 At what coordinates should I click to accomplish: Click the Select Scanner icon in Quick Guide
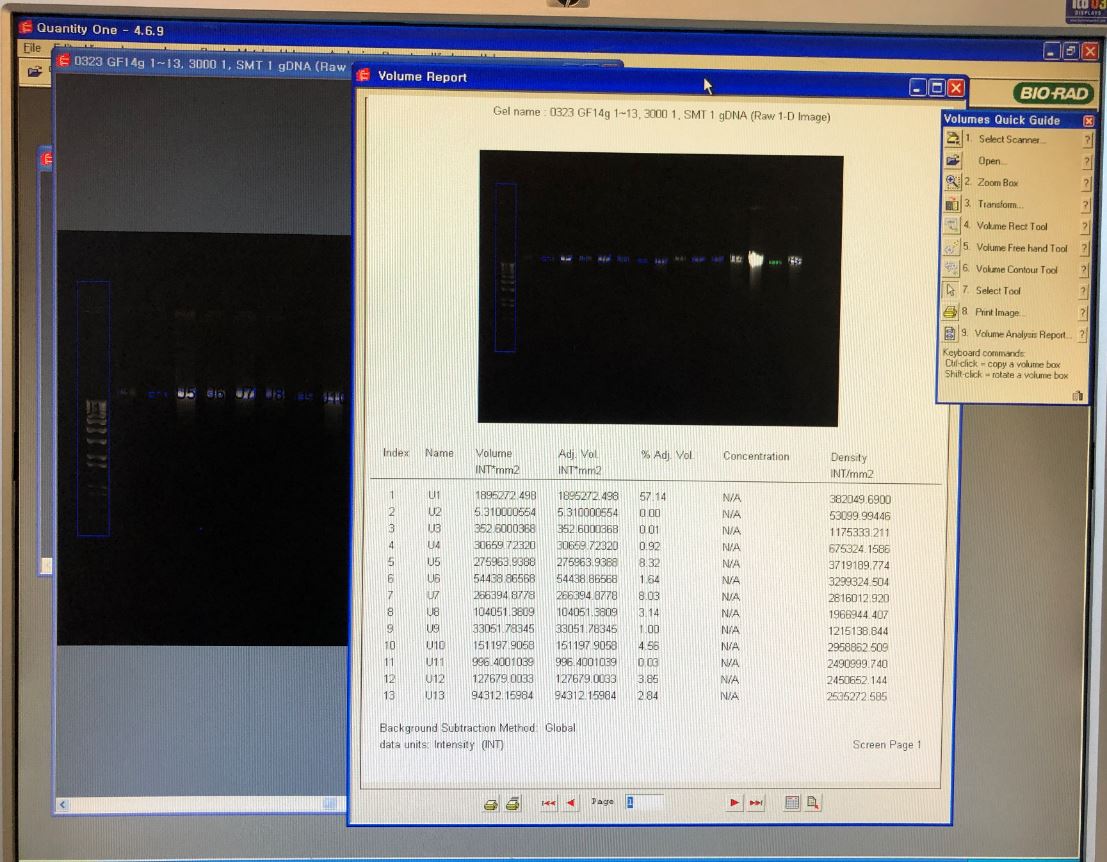pyautogui.click(x=952, y=139)
